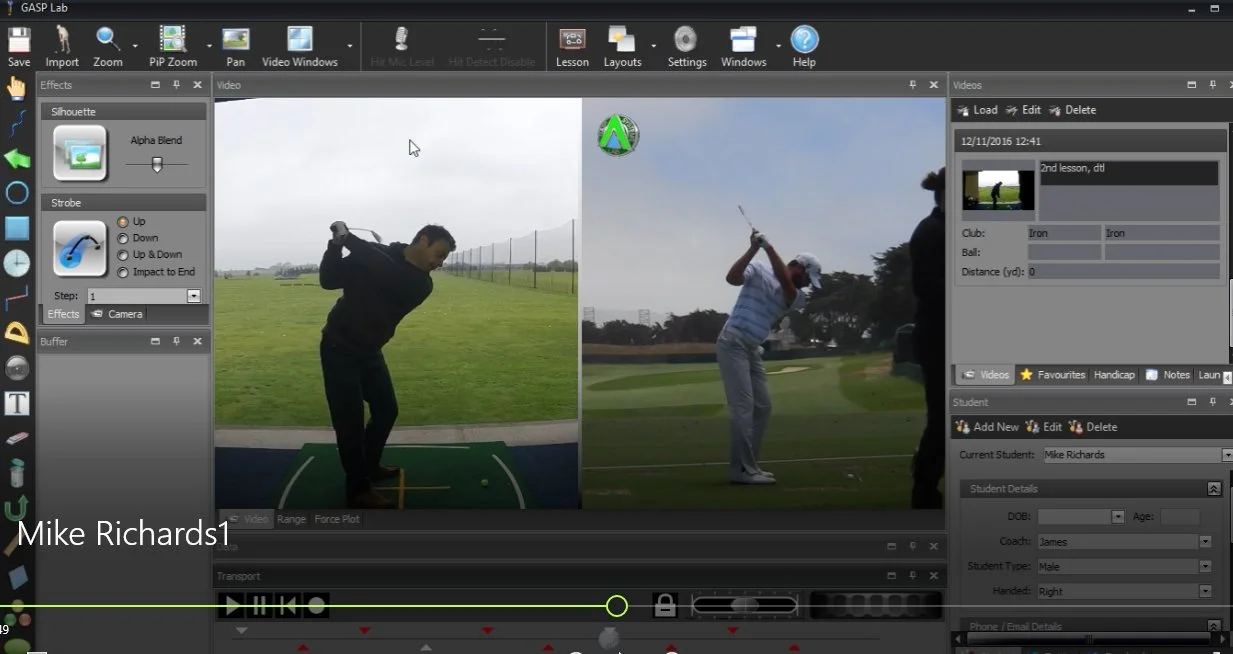Select the Up & Down strobe option
This screenshot has height=654, width=1233.
click(x=124, y=255)
